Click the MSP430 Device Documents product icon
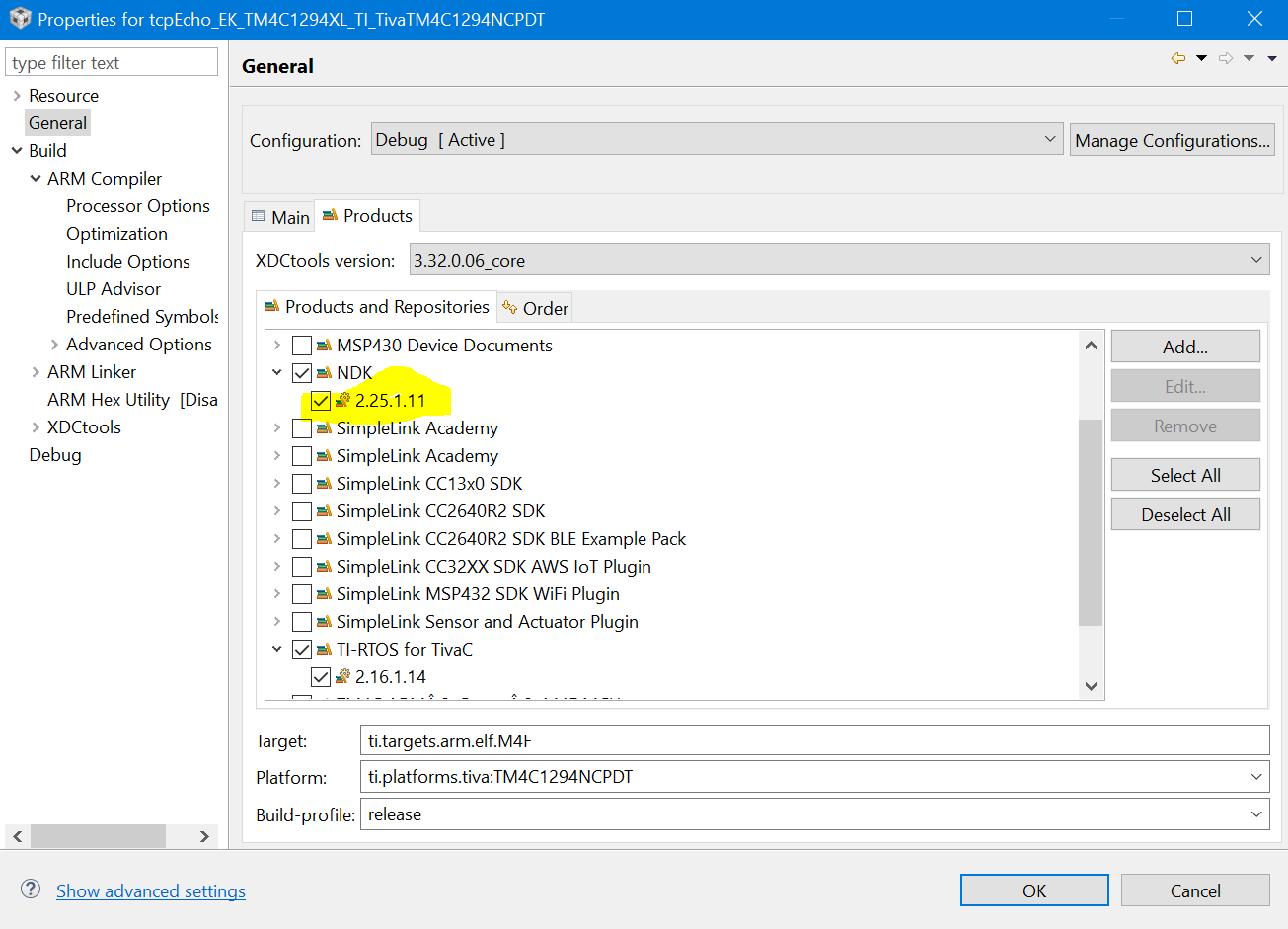This screenshot has width=1288, height=929. [x=324, y=346]
